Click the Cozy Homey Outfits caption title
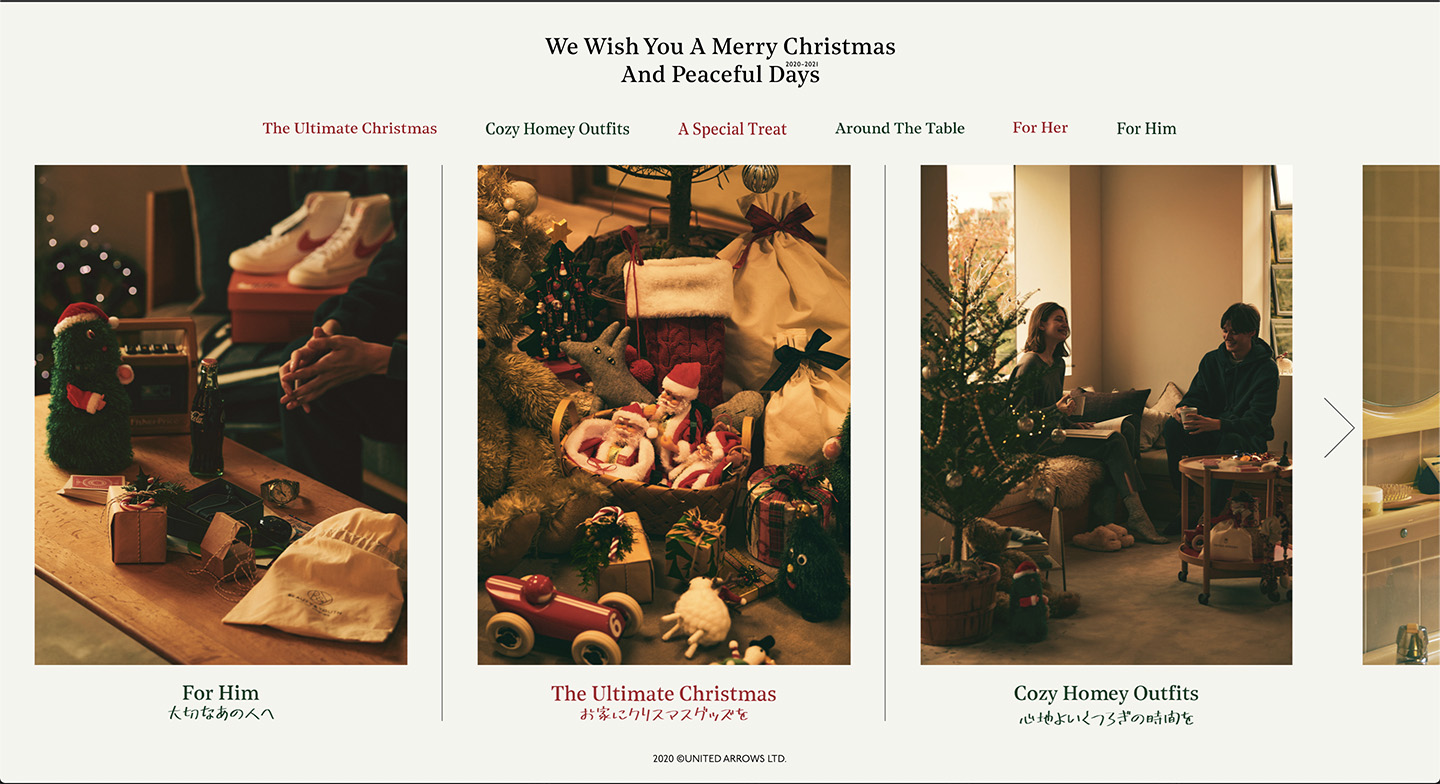 click(1106, 693)
